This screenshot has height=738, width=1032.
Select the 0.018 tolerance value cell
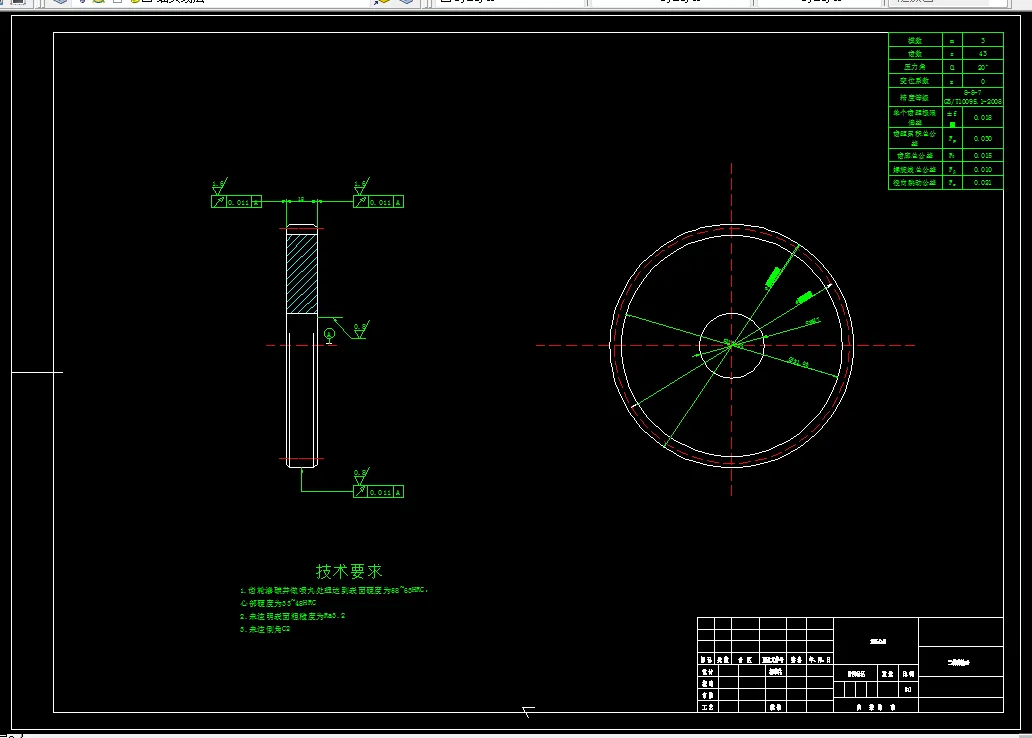983,117
